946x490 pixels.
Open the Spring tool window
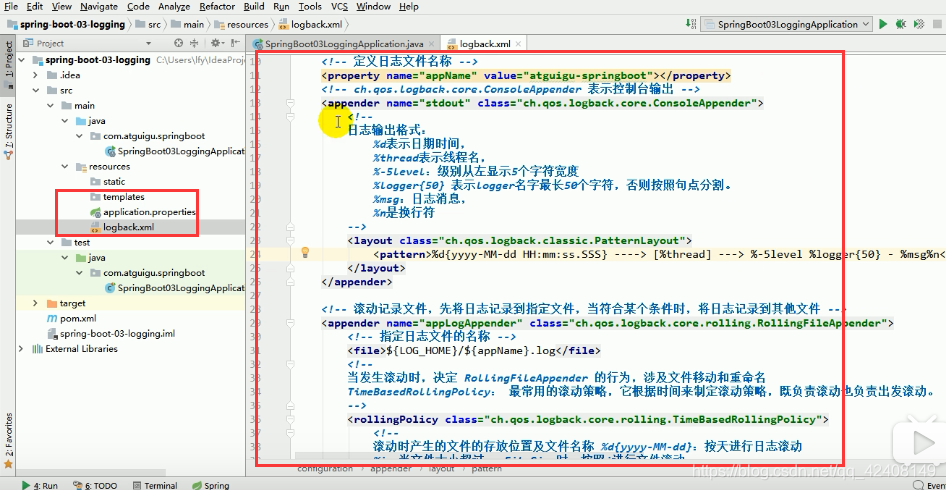point(211,485)
